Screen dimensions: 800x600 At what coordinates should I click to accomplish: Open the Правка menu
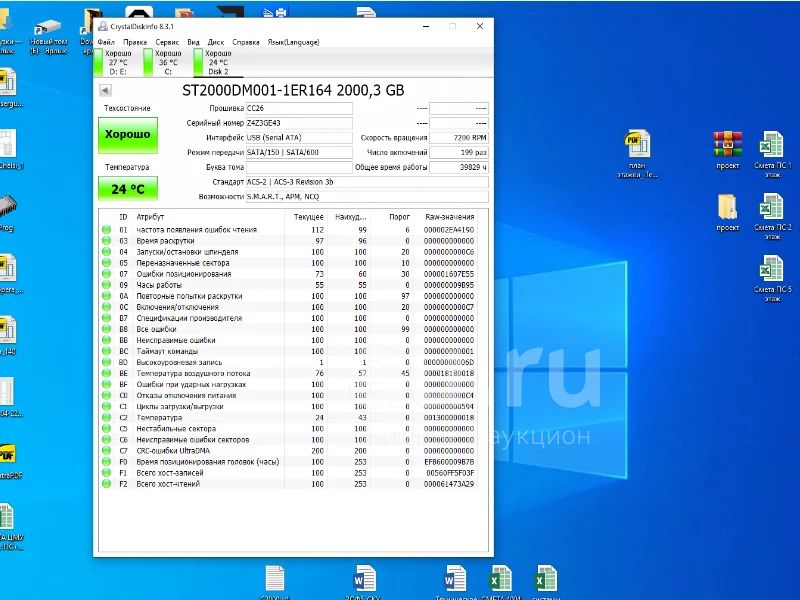click(x=135, y=42)
